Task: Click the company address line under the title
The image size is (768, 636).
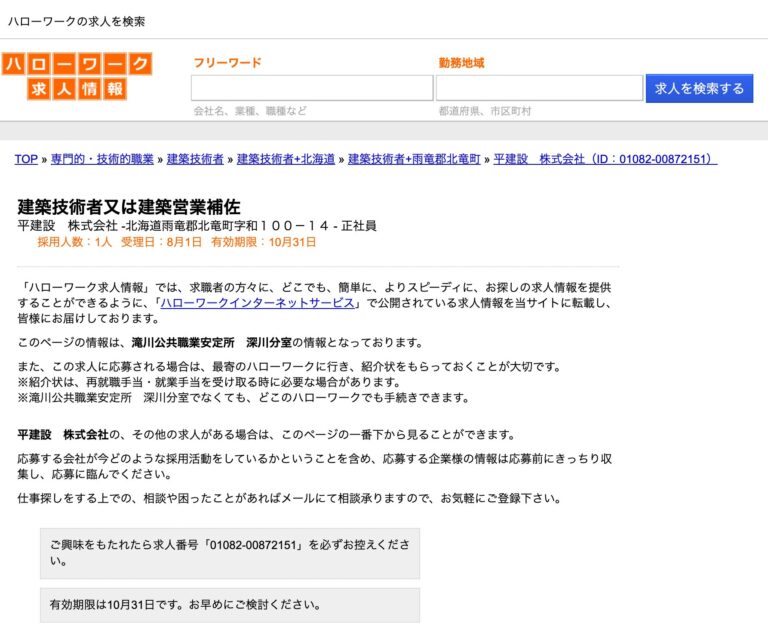Action: click(197, 226)
